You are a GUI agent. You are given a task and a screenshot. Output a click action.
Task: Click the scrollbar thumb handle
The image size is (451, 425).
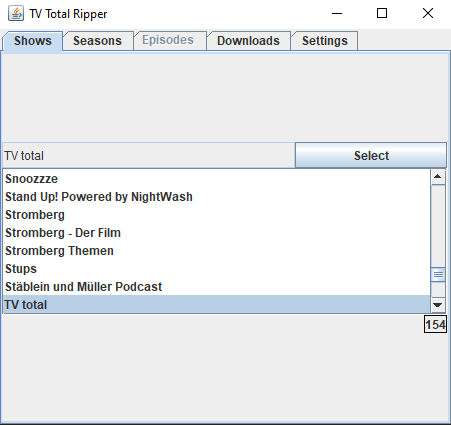click(x=438, y=275)
